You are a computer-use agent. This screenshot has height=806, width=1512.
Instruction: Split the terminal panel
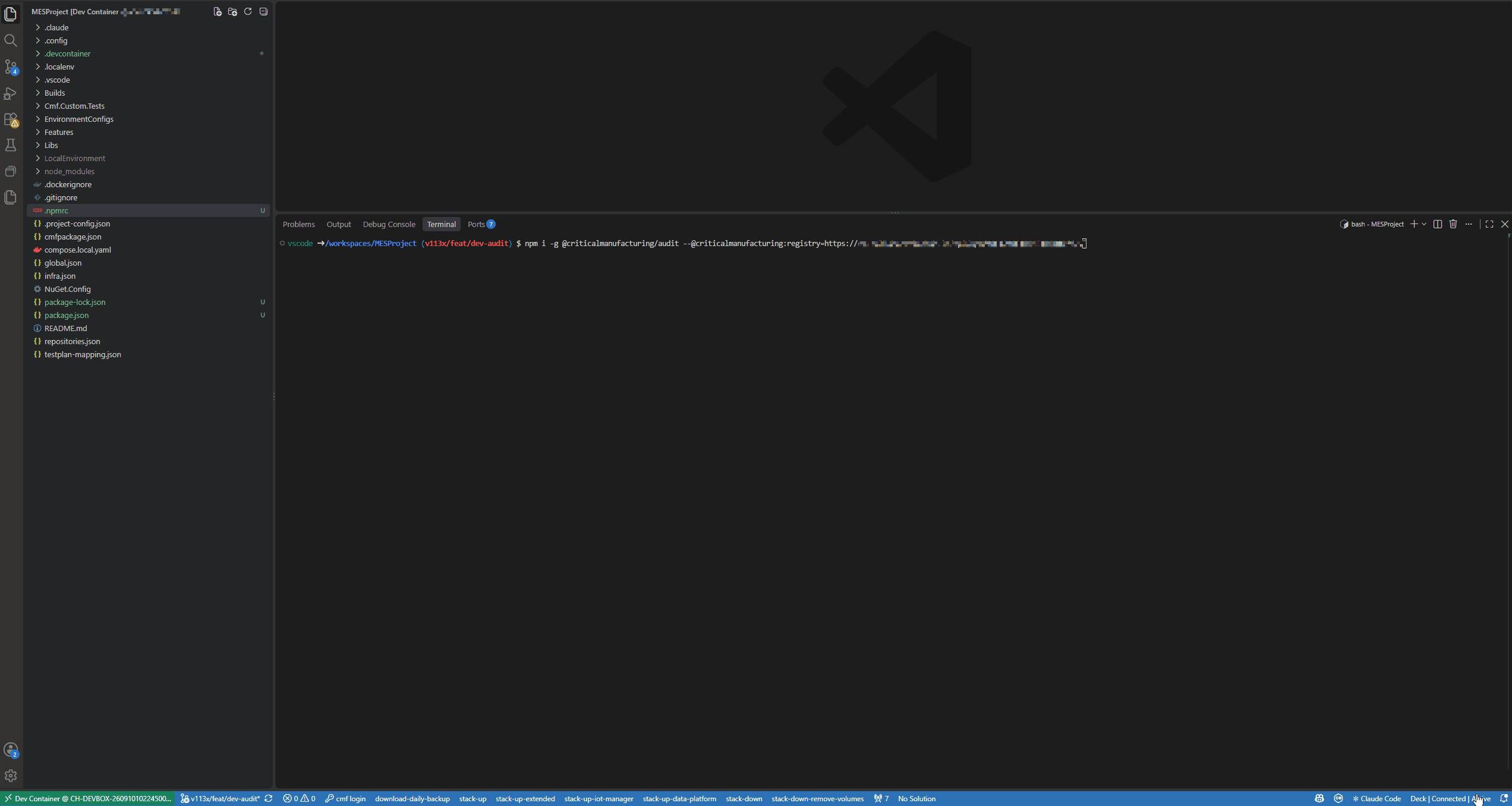pyautogui.click(x=1438, y=224)
